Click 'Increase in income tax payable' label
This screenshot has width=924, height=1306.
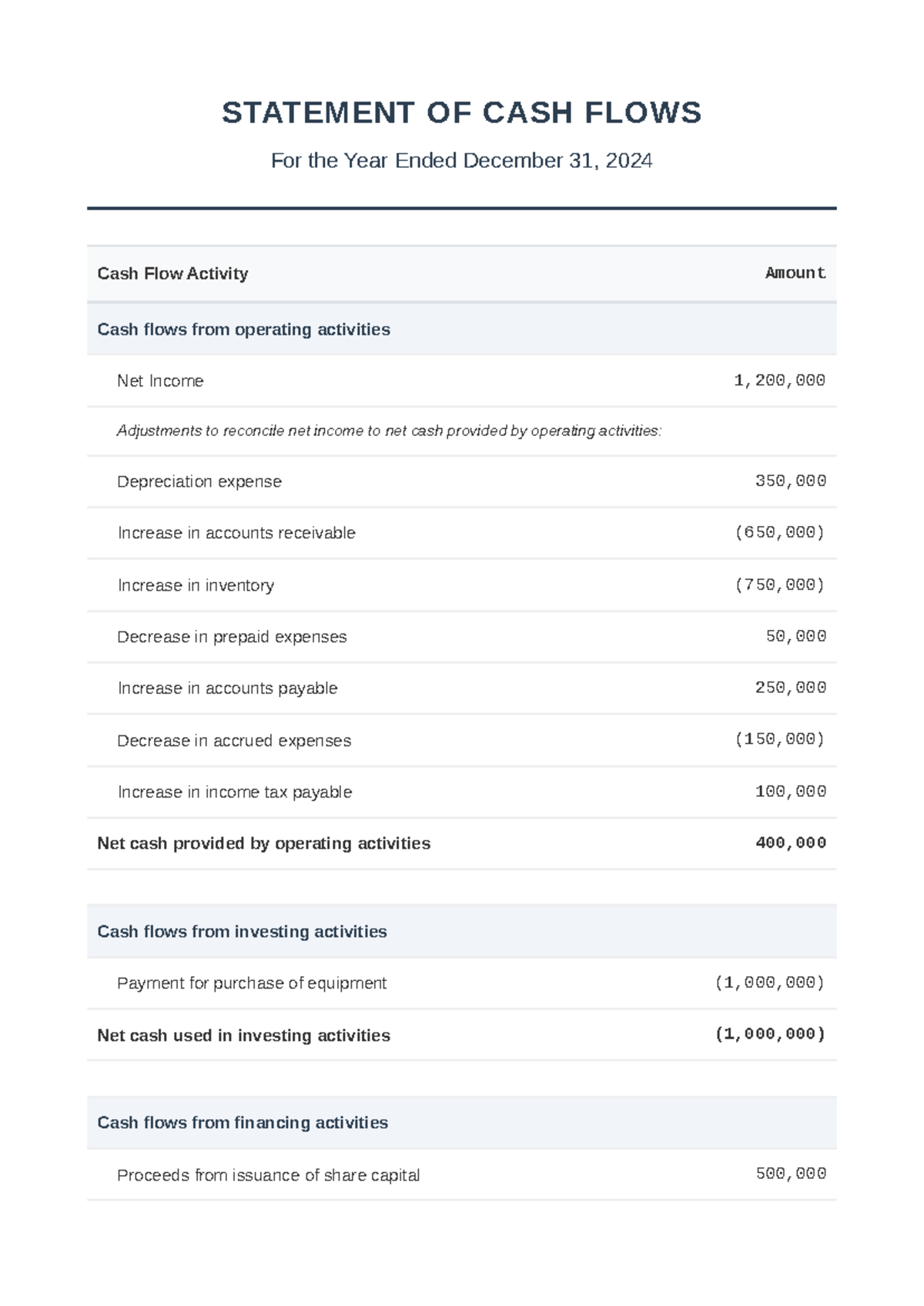[235, 792]
